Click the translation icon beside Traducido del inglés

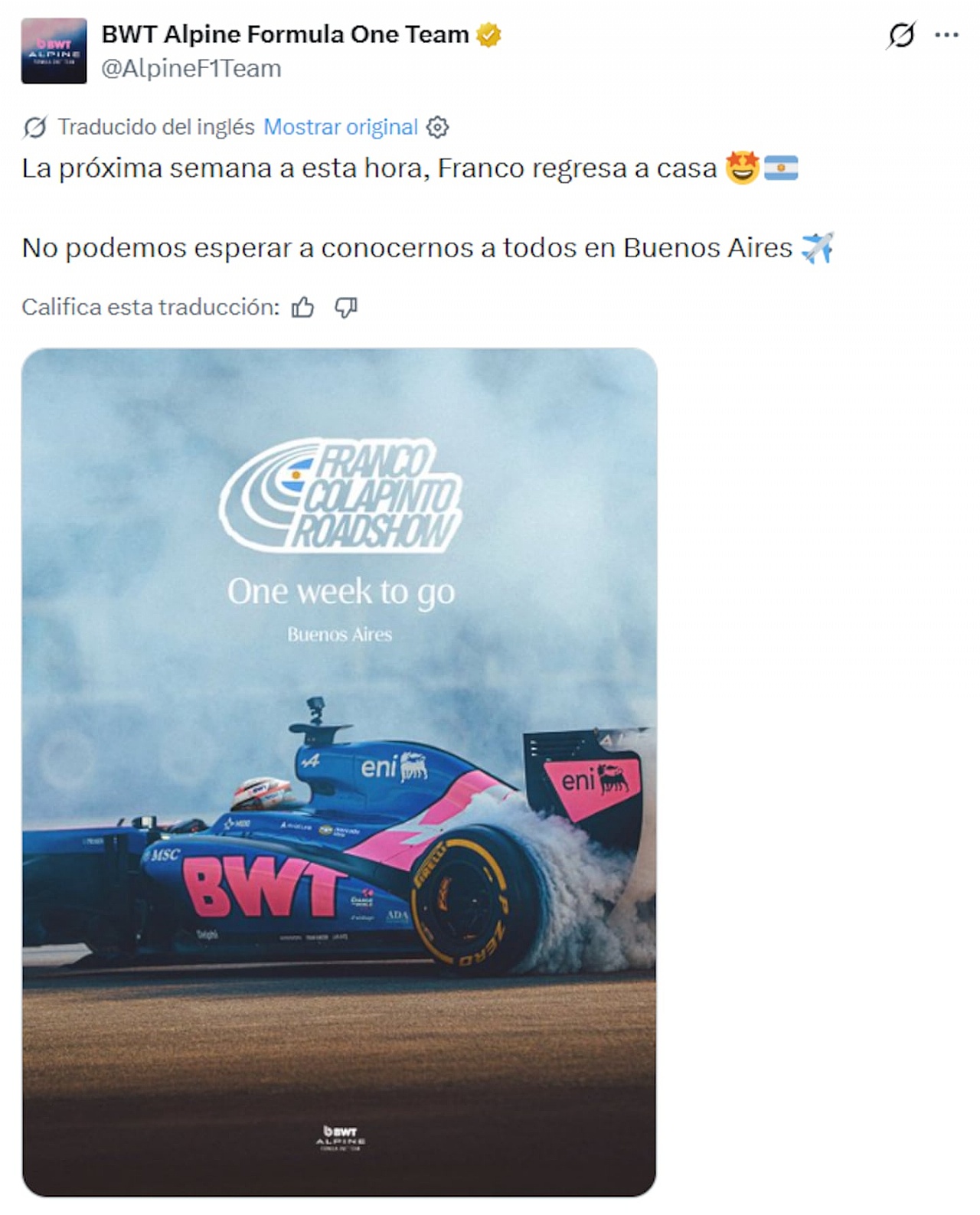point(35,127)
